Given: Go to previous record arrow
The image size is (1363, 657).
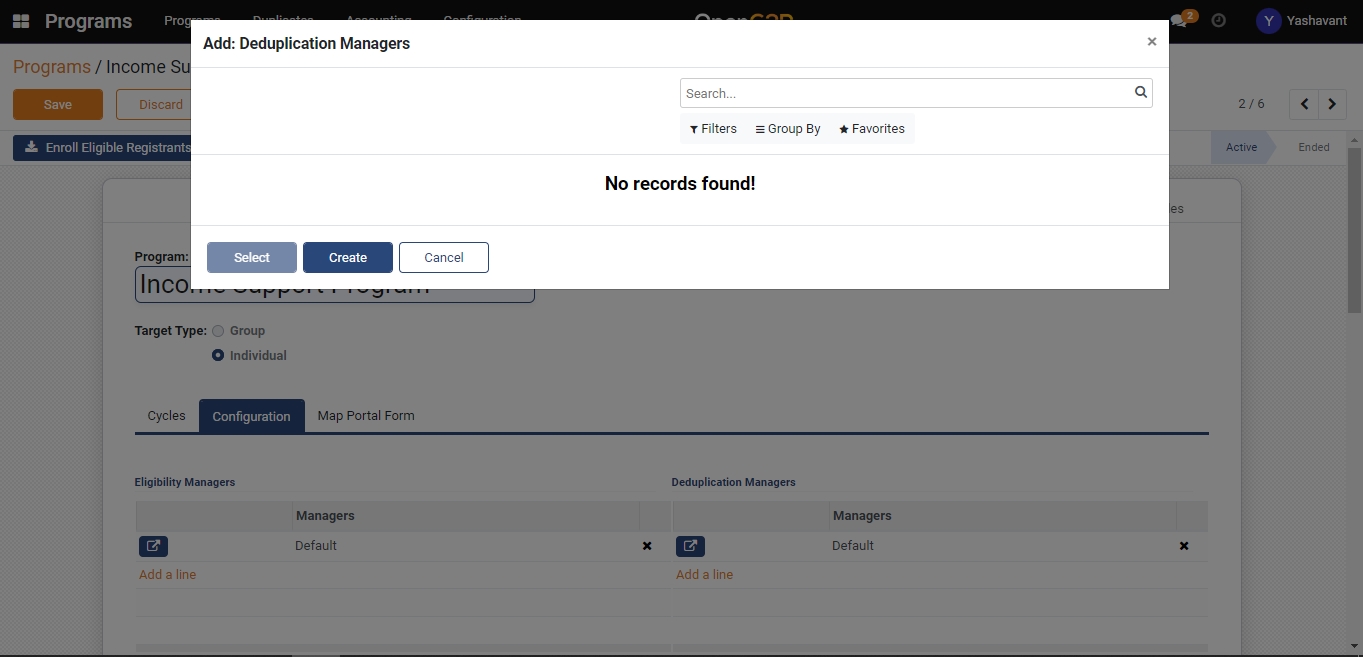Looking at the screenshot, I should [x=1304, y=104].
